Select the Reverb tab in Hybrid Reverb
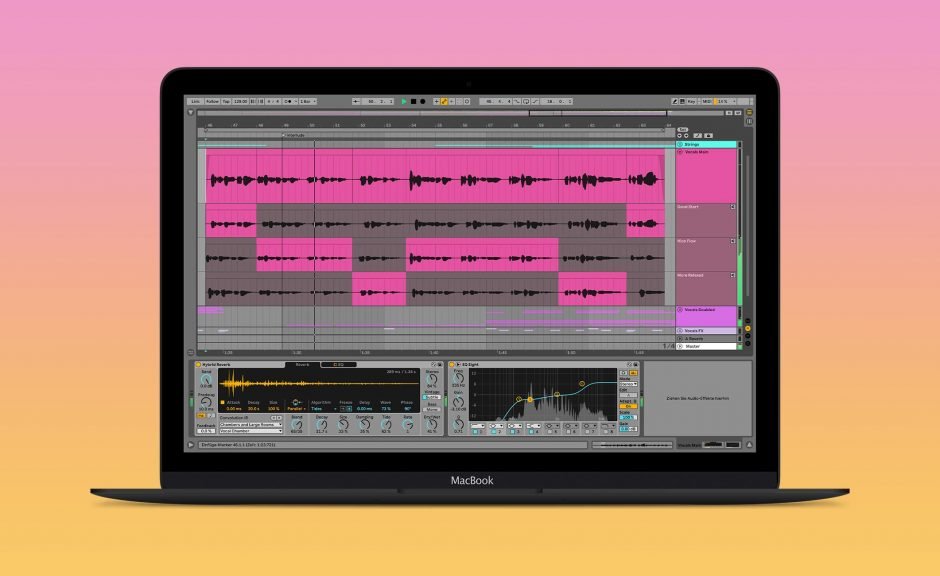940x576 pixels. 304,364
